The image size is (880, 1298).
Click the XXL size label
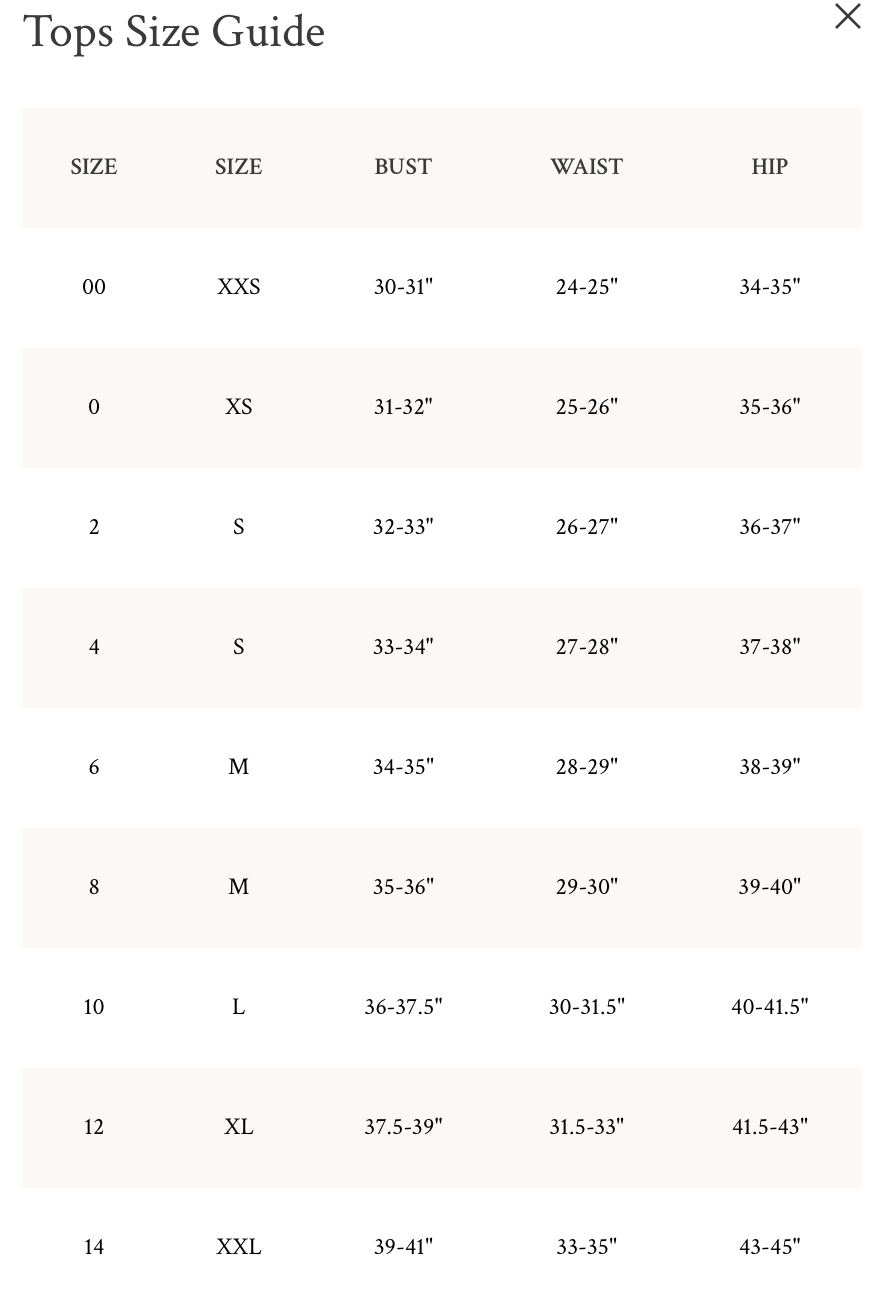239,1247
